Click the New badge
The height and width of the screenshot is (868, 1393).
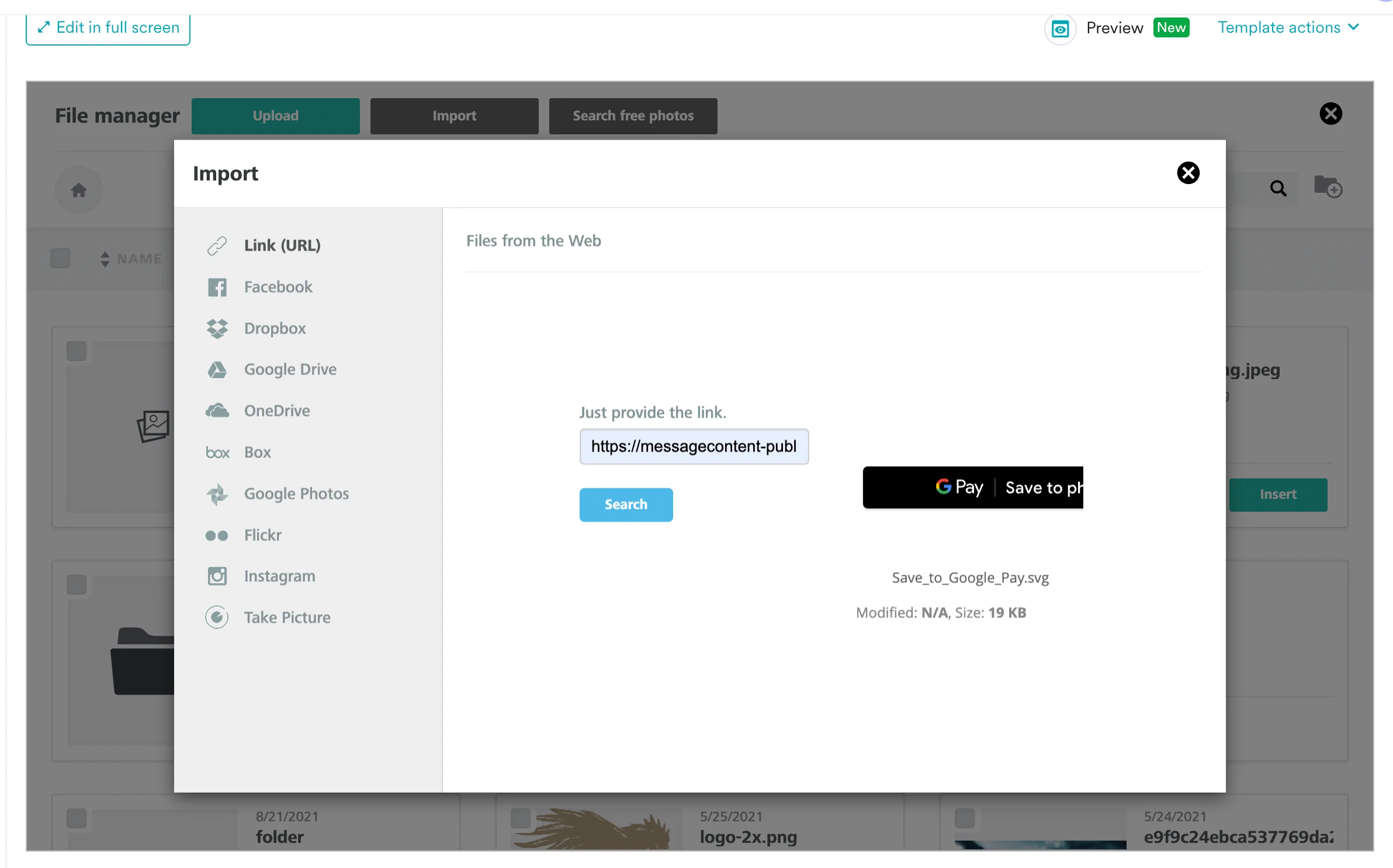pos(1171,27)
